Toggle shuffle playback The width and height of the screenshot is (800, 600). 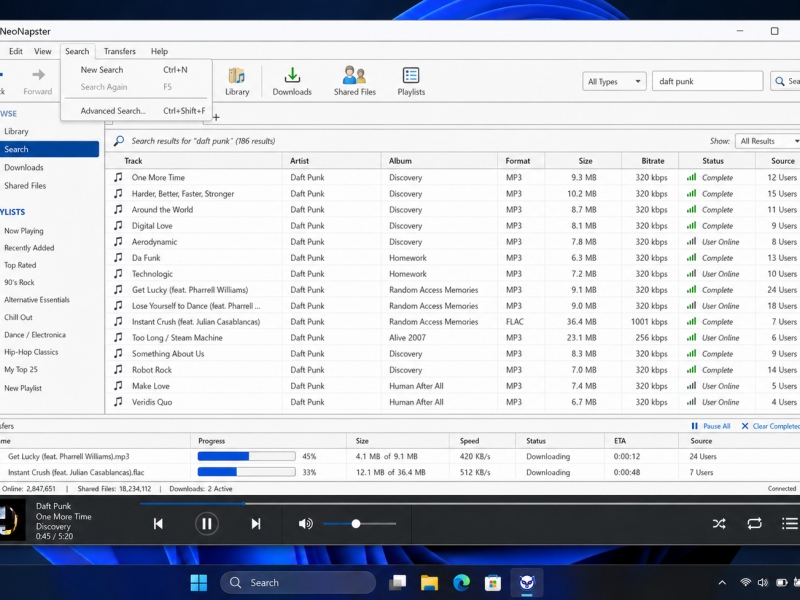[x=719, y=523]
